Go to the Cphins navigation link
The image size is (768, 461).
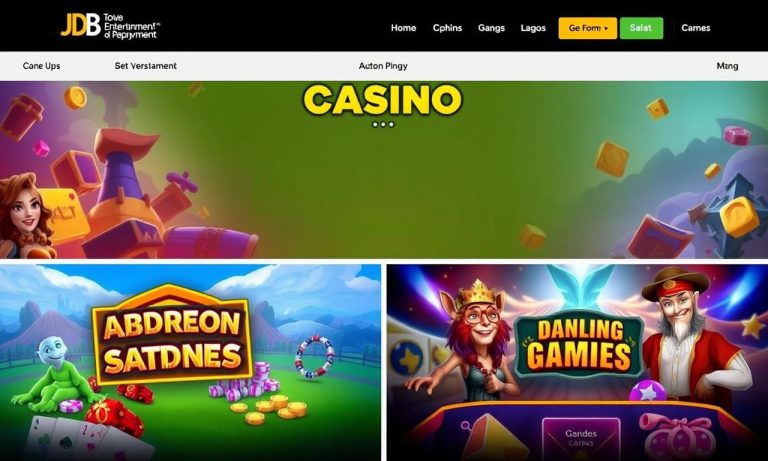pyautogui.click(x=447, y=28)
